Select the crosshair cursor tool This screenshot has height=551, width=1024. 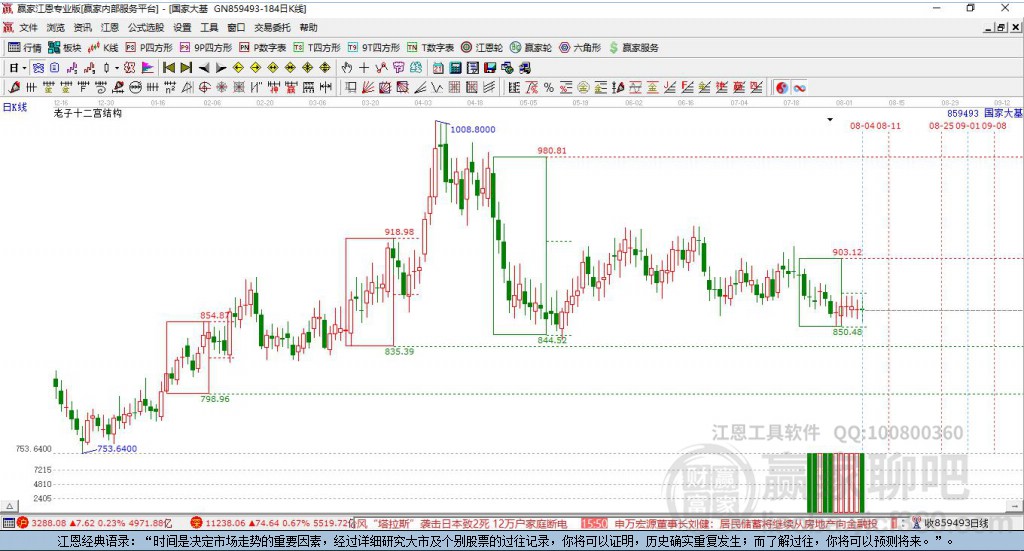[364, 68]
